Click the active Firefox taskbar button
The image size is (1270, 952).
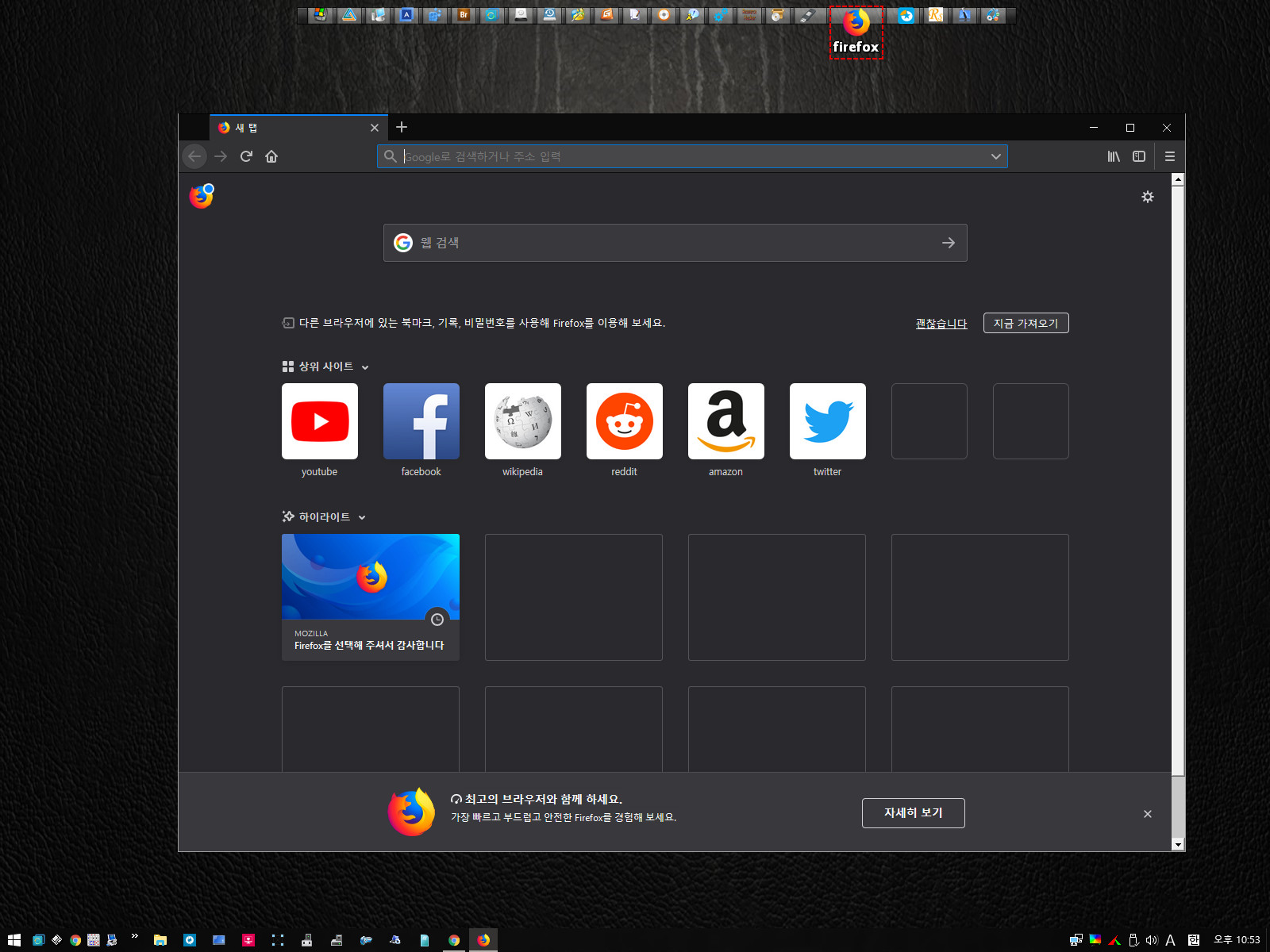pos(483,940)
